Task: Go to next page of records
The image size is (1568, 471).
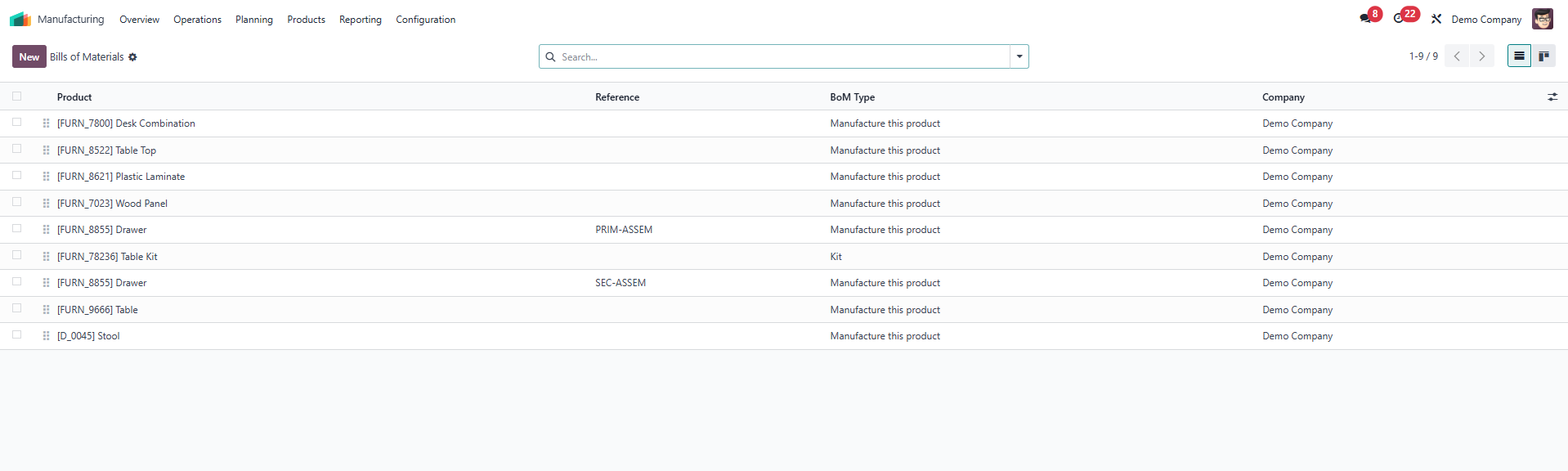Action: 1481,56
